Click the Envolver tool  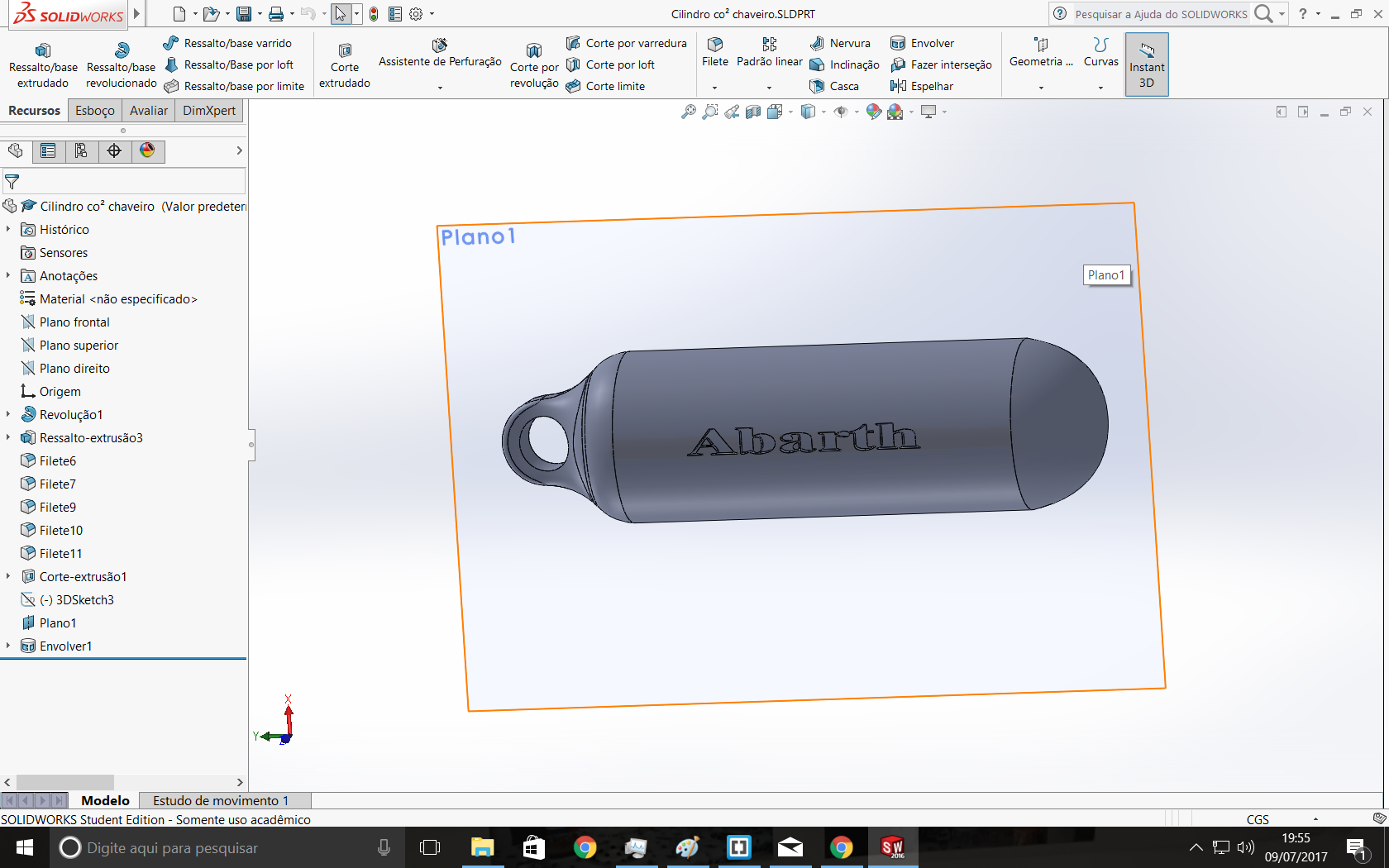[x=922, y=43]
